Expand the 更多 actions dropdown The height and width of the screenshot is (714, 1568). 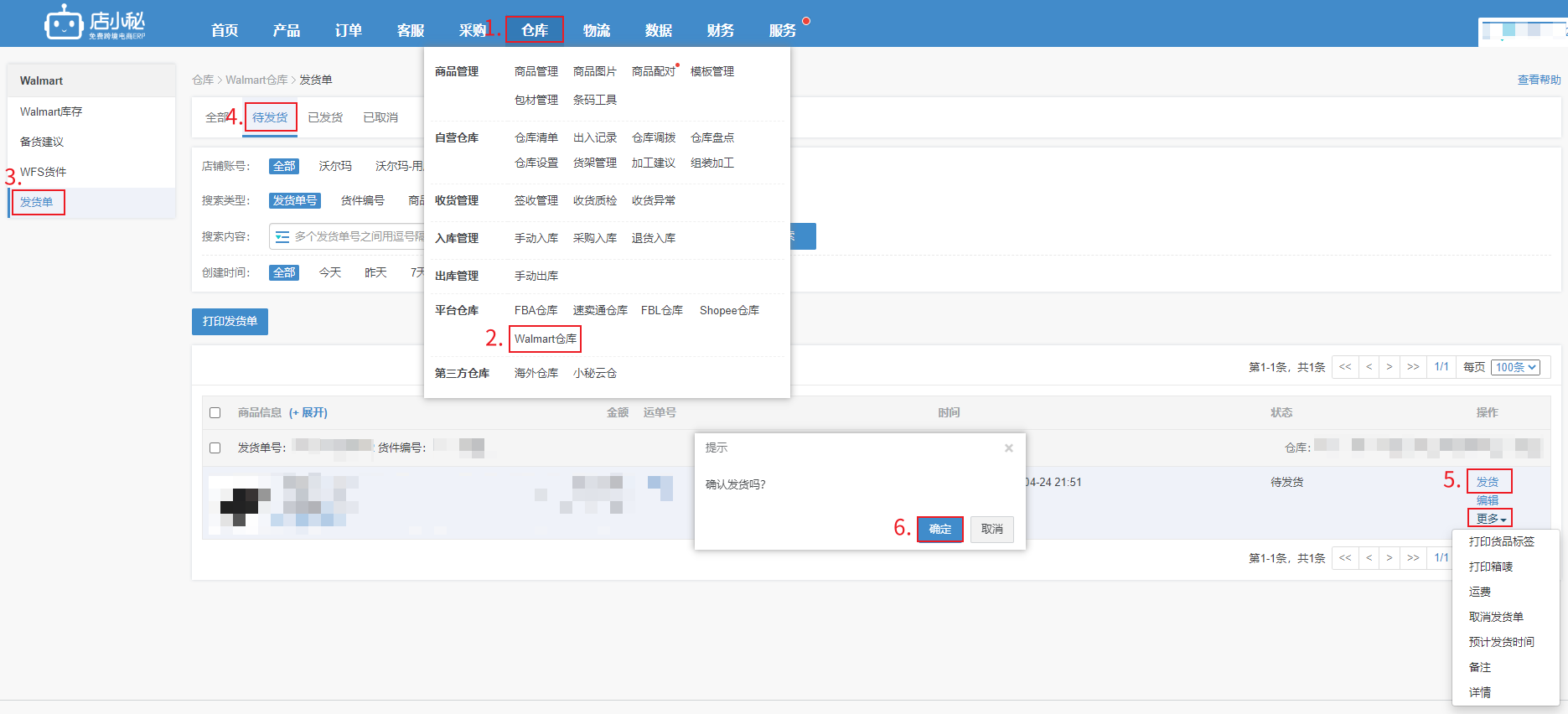pyautogui.click(x=1490, y=519)
